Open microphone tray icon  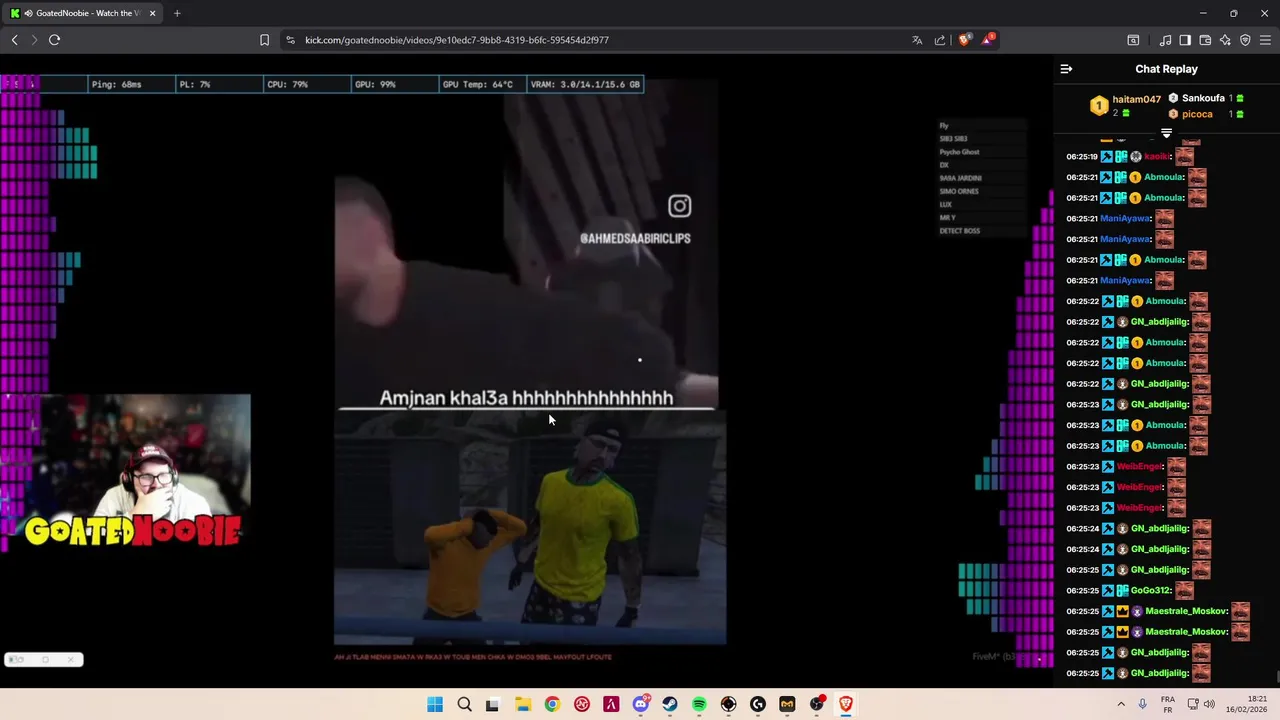tap(1143, 705)
